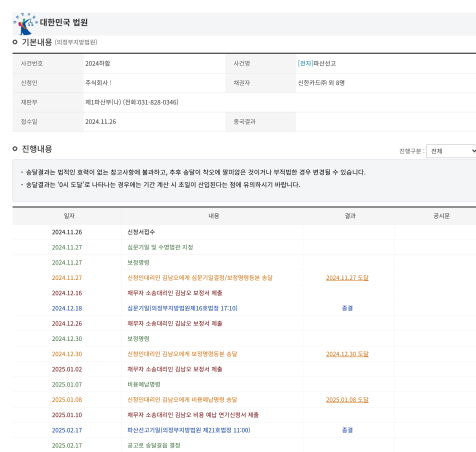Click the 공시문 column header
Viewport: 476px width, 452px height.
click(x=441, y=216)
